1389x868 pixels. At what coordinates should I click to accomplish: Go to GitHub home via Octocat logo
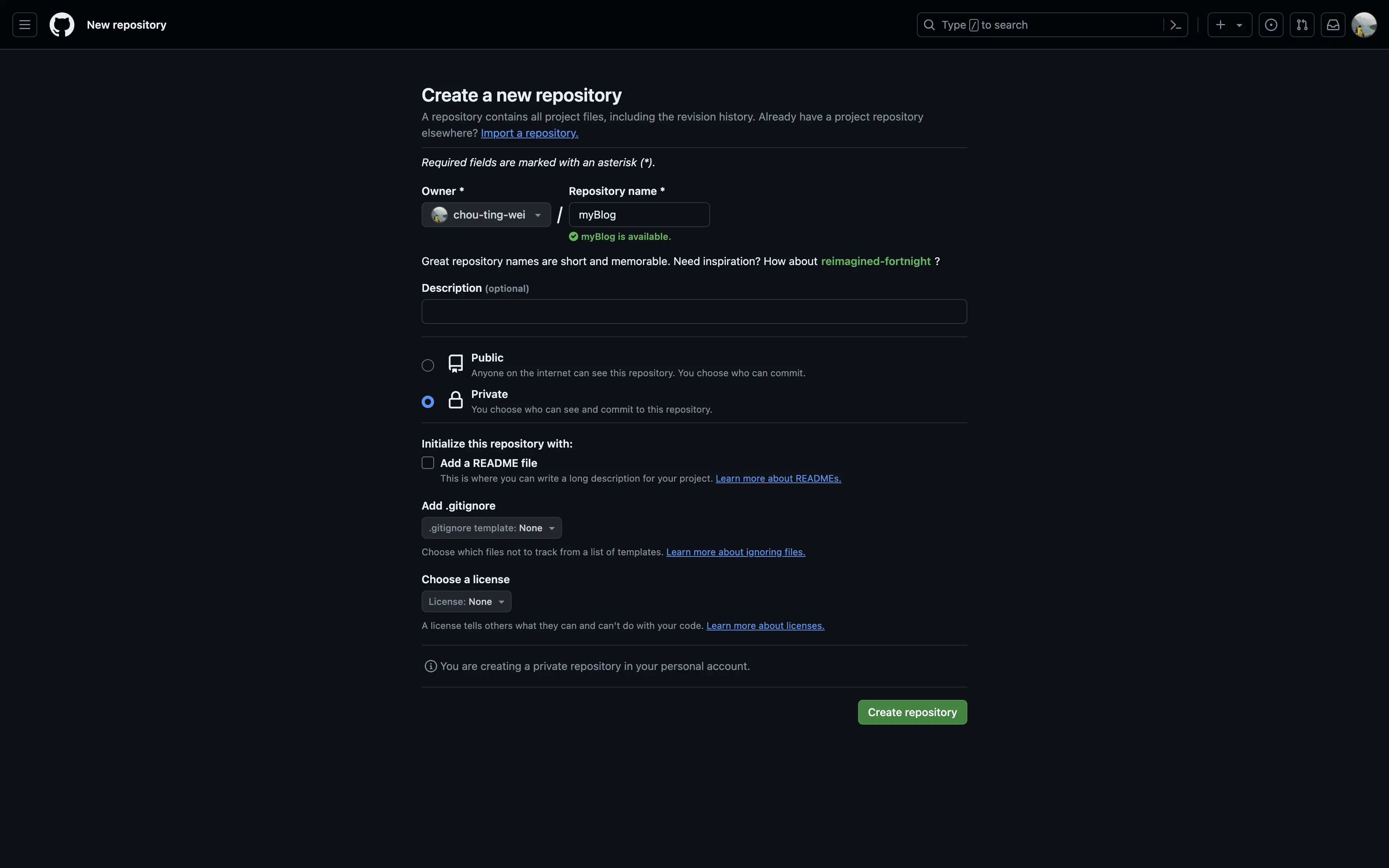pyautogui.click(x=62, y=25)
